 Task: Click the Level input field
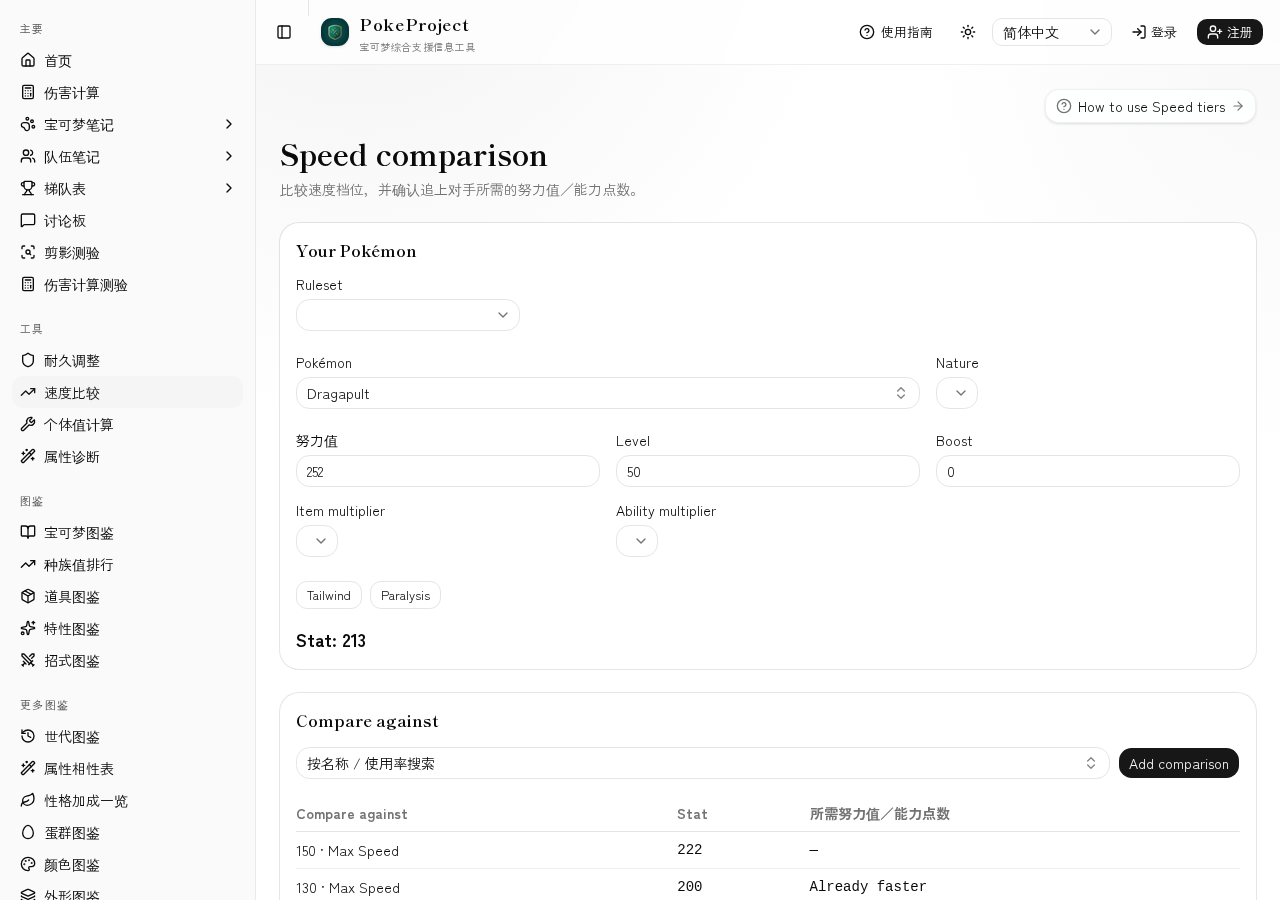[768, 471]
